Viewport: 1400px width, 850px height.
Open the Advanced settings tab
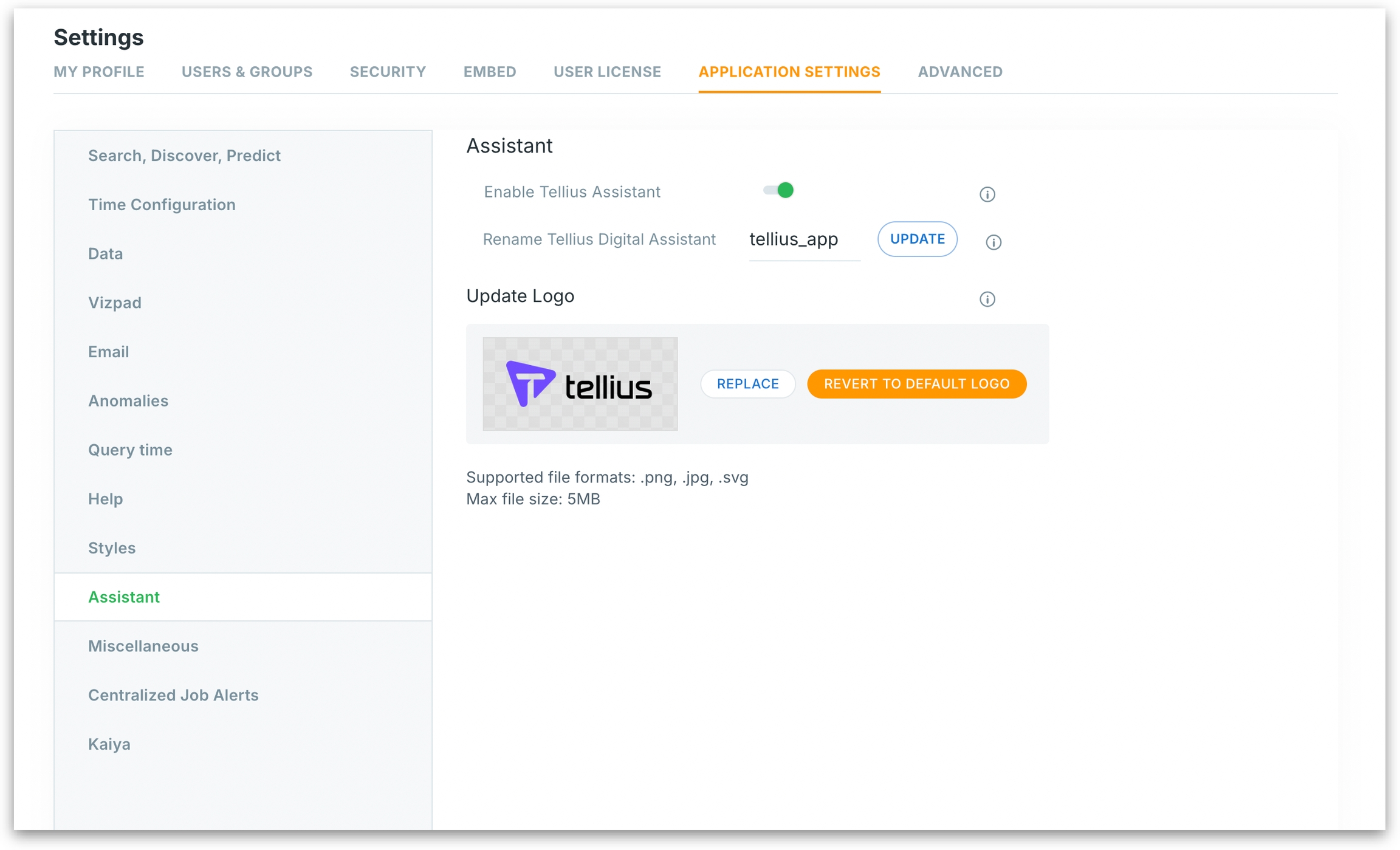coord(959,72)
